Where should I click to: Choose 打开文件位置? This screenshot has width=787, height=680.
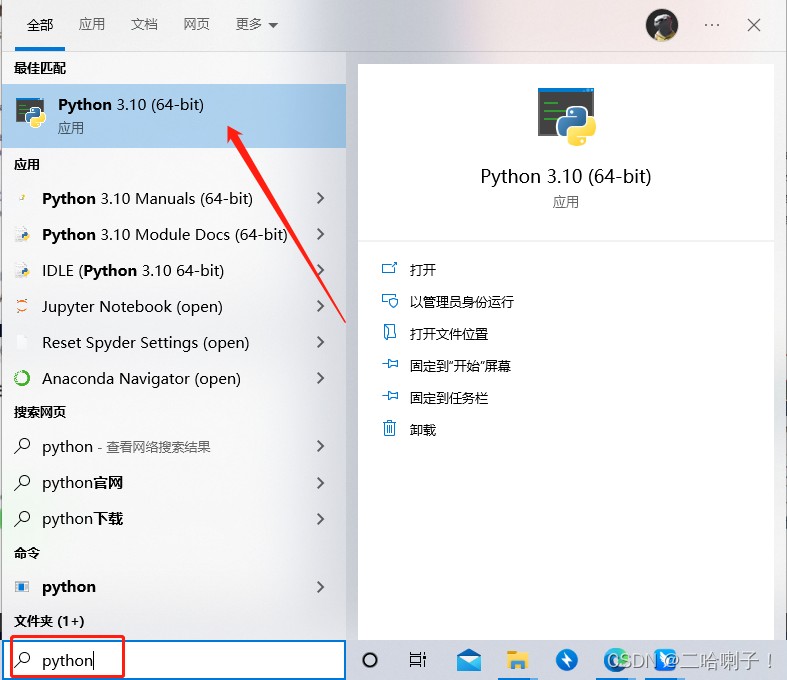coord(449,334)
